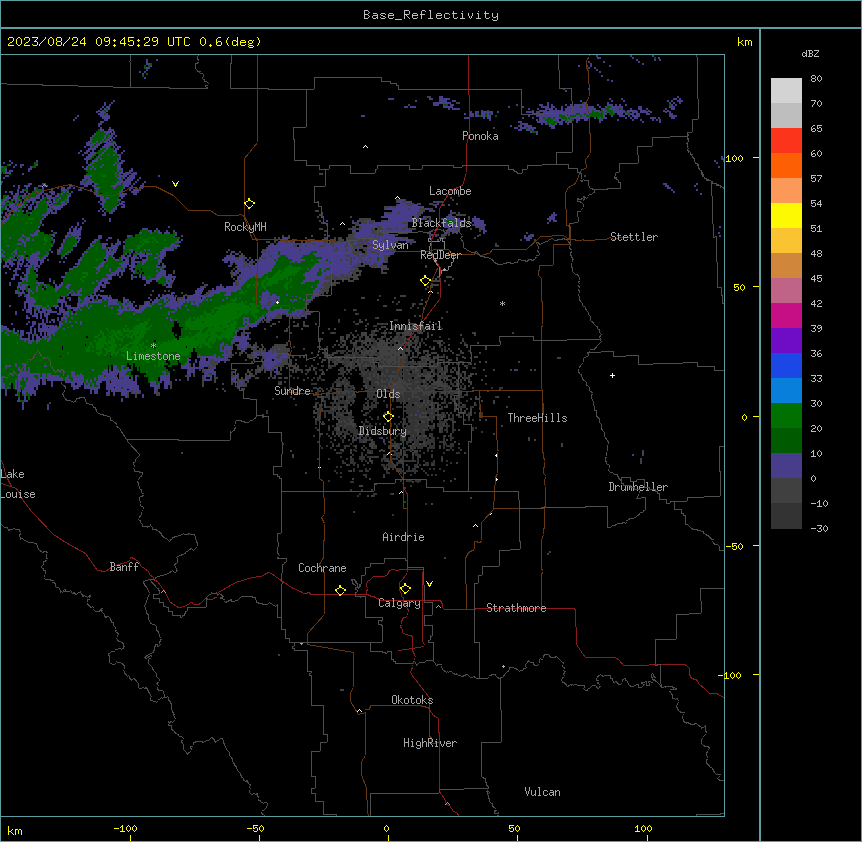Pick the yellow 51 dBZ legend swatch

(x=786, y=215)
